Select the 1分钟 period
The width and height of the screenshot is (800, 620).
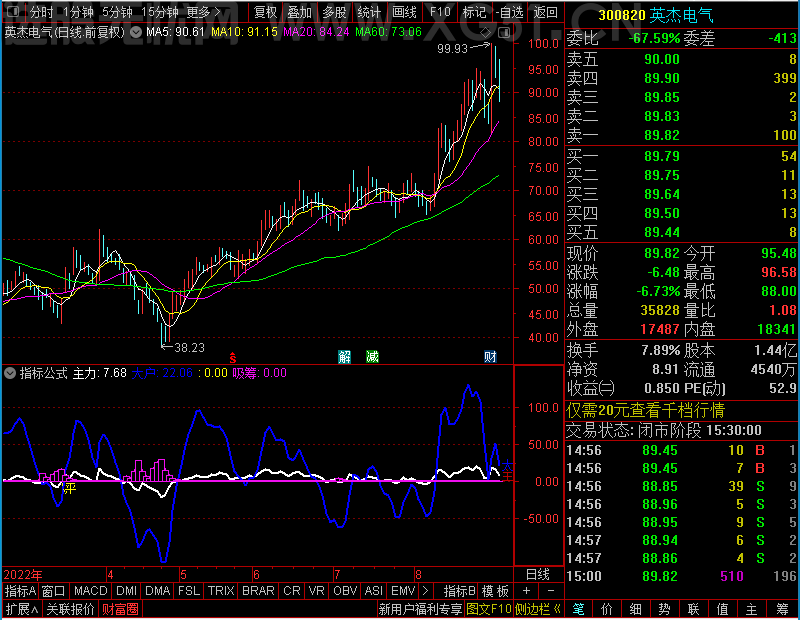[x=79, y=12]
